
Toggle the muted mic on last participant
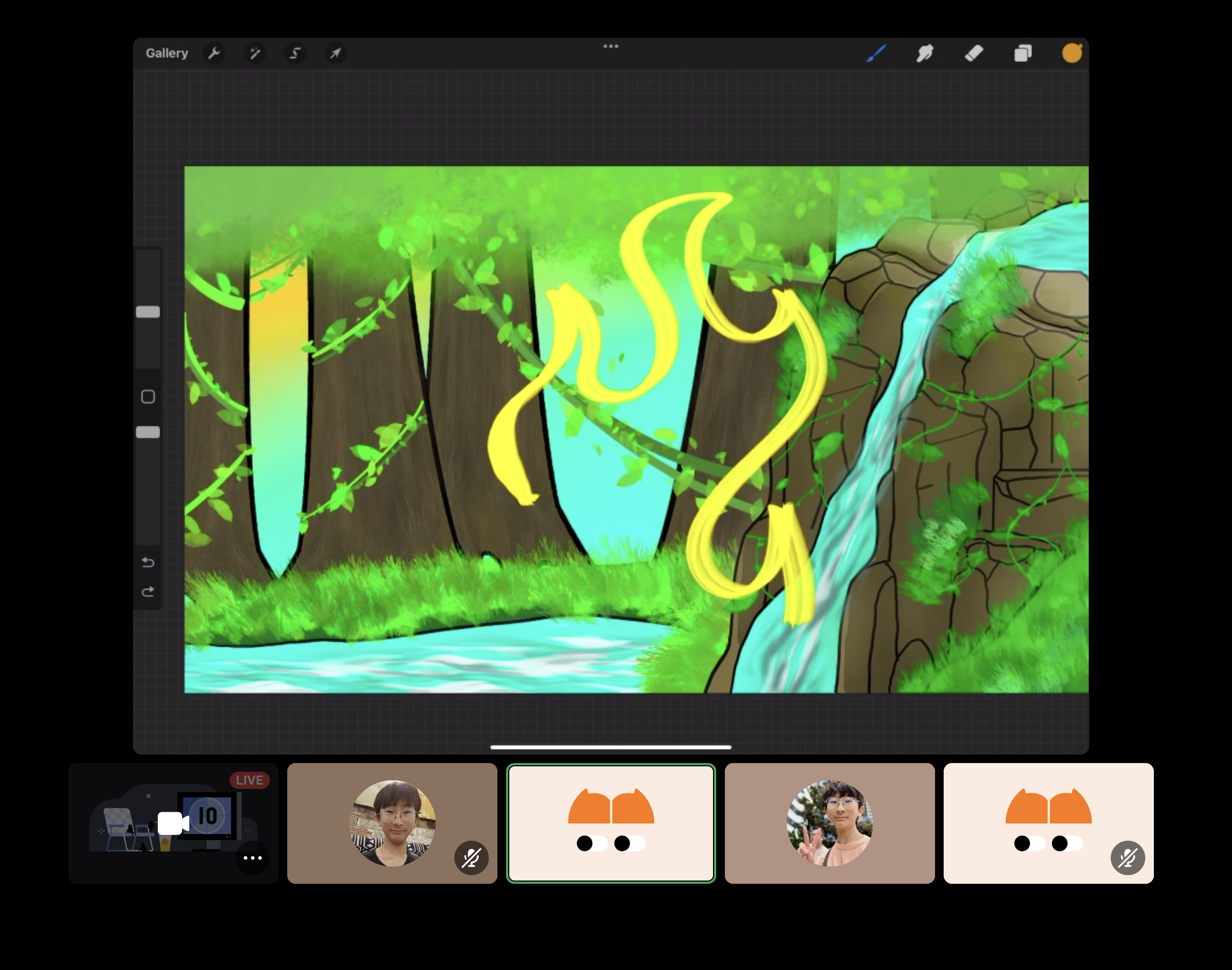click(x=1127, y=857)
